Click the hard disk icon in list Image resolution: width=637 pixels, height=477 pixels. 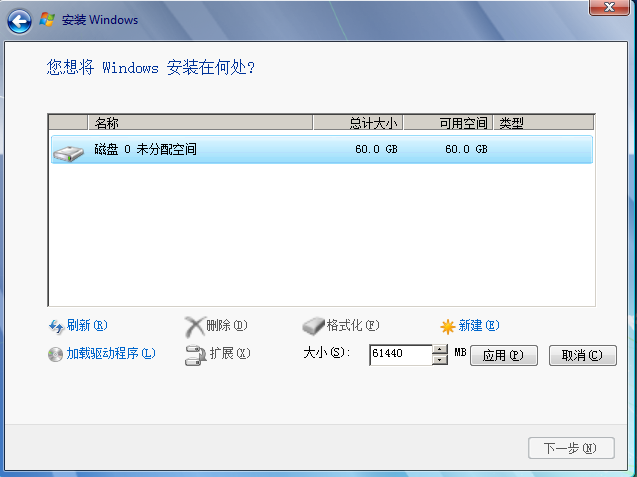click(68, 153)
